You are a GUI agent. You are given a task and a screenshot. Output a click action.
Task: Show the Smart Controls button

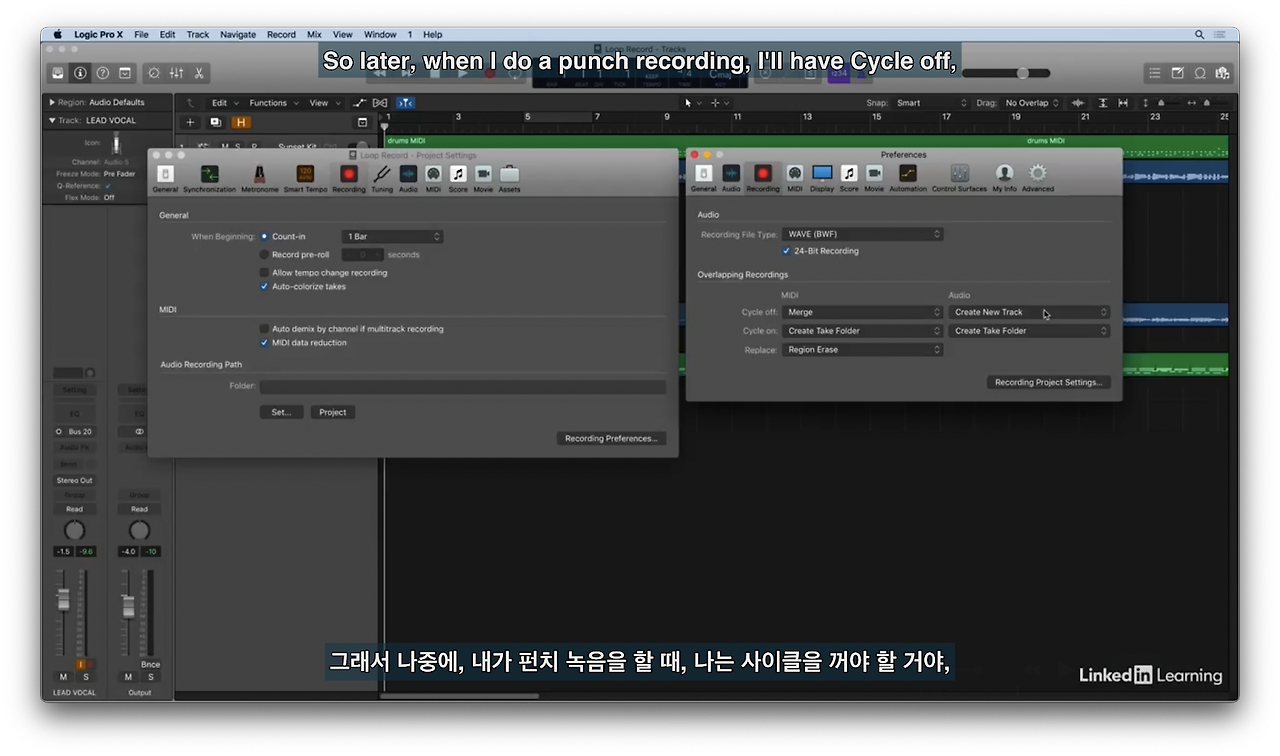153,73
